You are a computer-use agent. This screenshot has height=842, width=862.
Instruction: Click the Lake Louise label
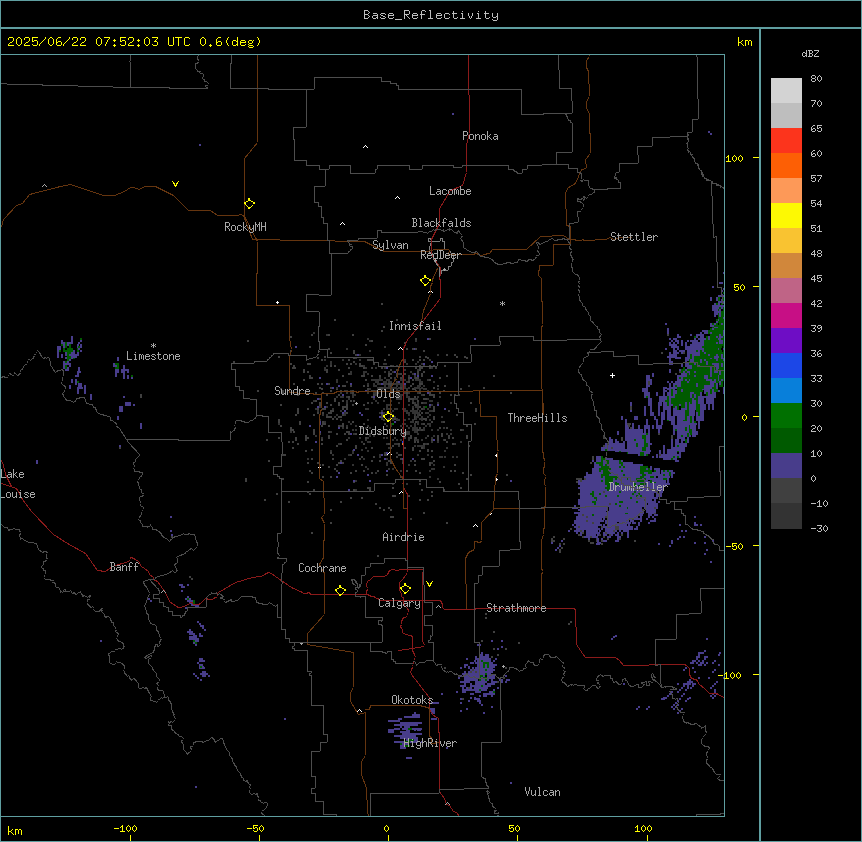pos(18,484)
